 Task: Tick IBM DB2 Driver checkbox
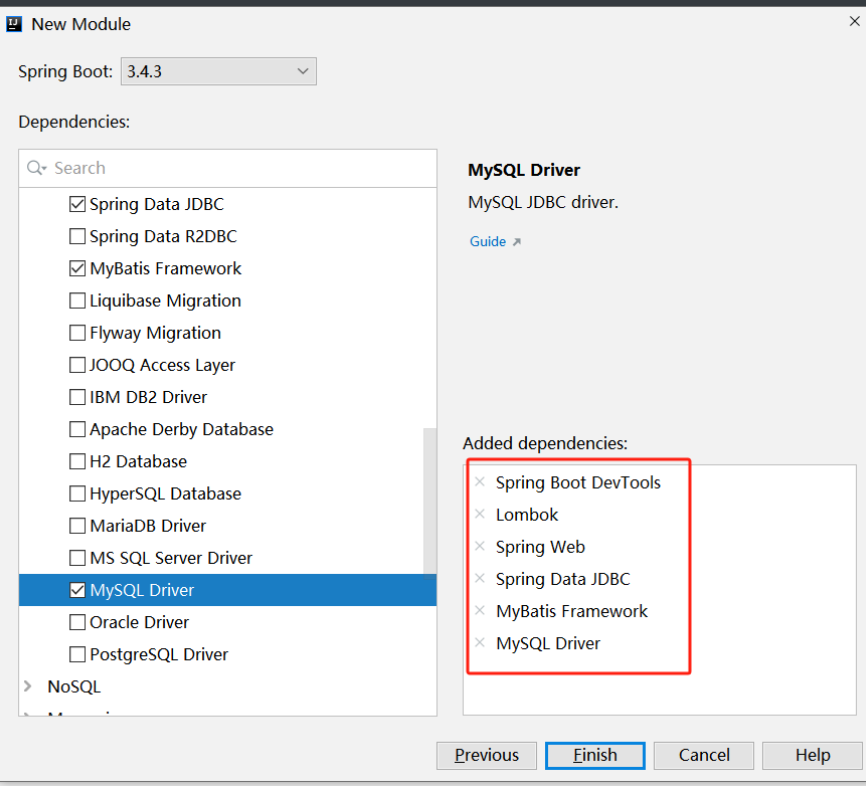(77, 397)
